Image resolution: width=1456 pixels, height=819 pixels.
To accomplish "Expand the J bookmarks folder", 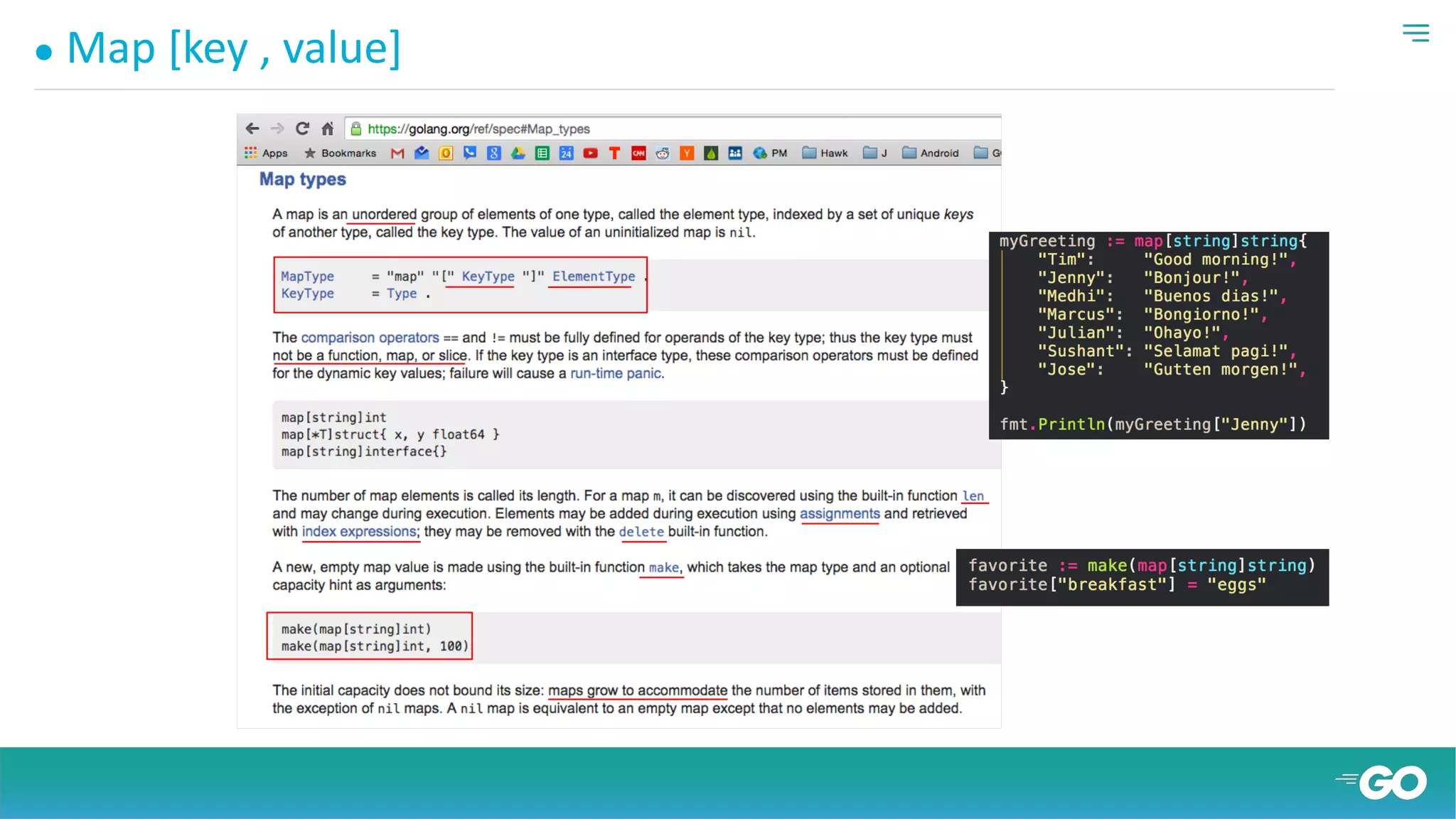I will [x=875, y=153].
